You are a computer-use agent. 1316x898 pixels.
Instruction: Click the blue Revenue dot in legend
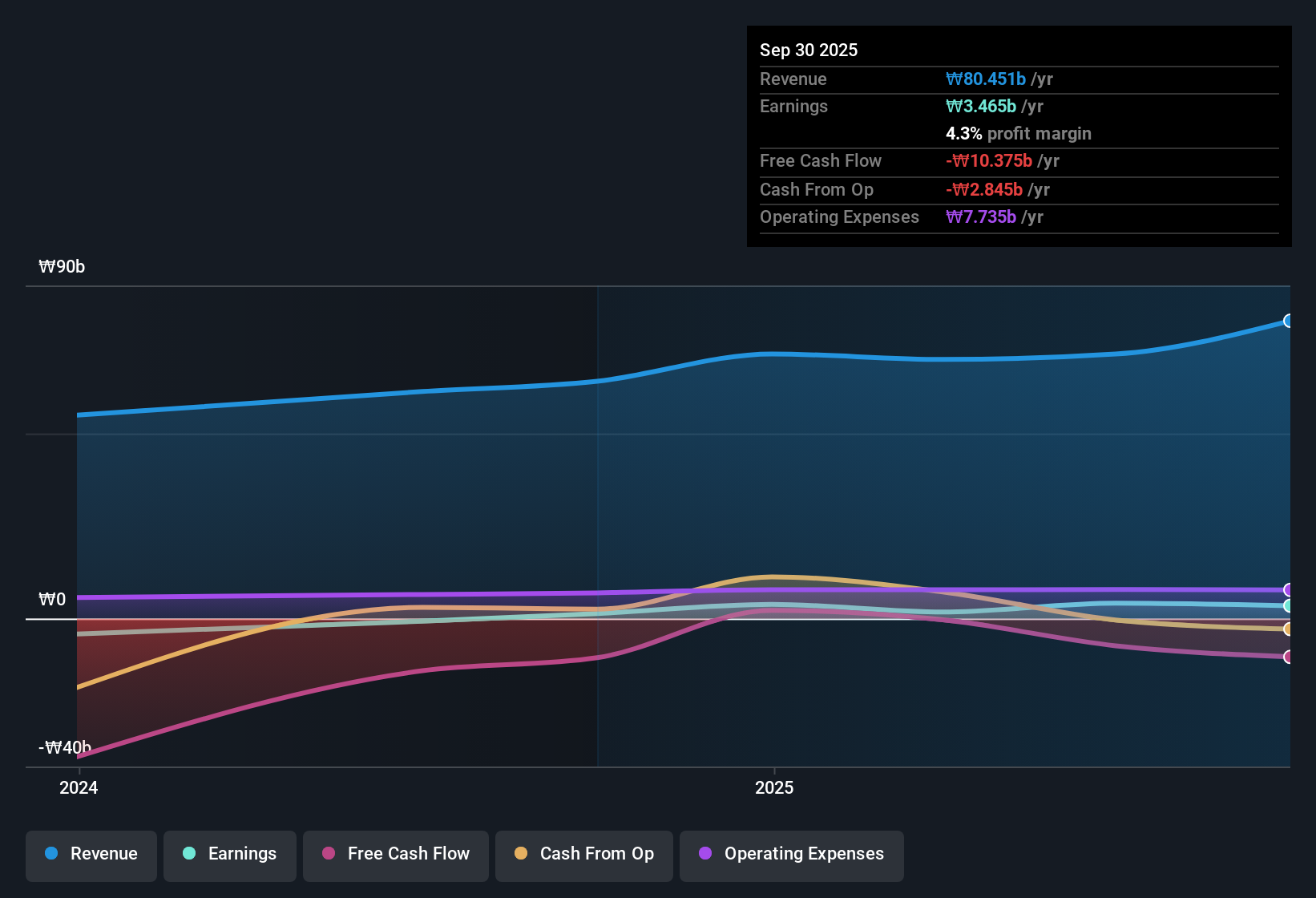pyautogui.click(x=50, y=854)
